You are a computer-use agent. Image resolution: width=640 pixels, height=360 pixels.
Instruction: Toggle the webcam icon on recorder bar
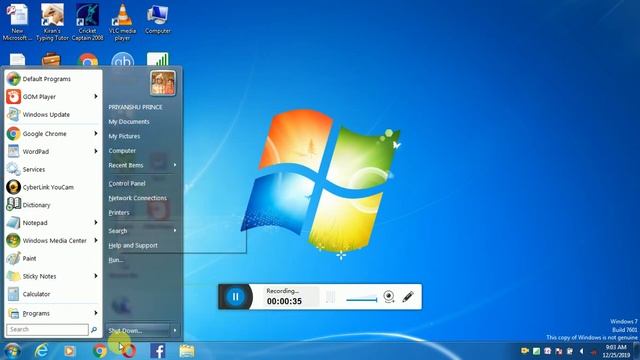tap(389, 297)
